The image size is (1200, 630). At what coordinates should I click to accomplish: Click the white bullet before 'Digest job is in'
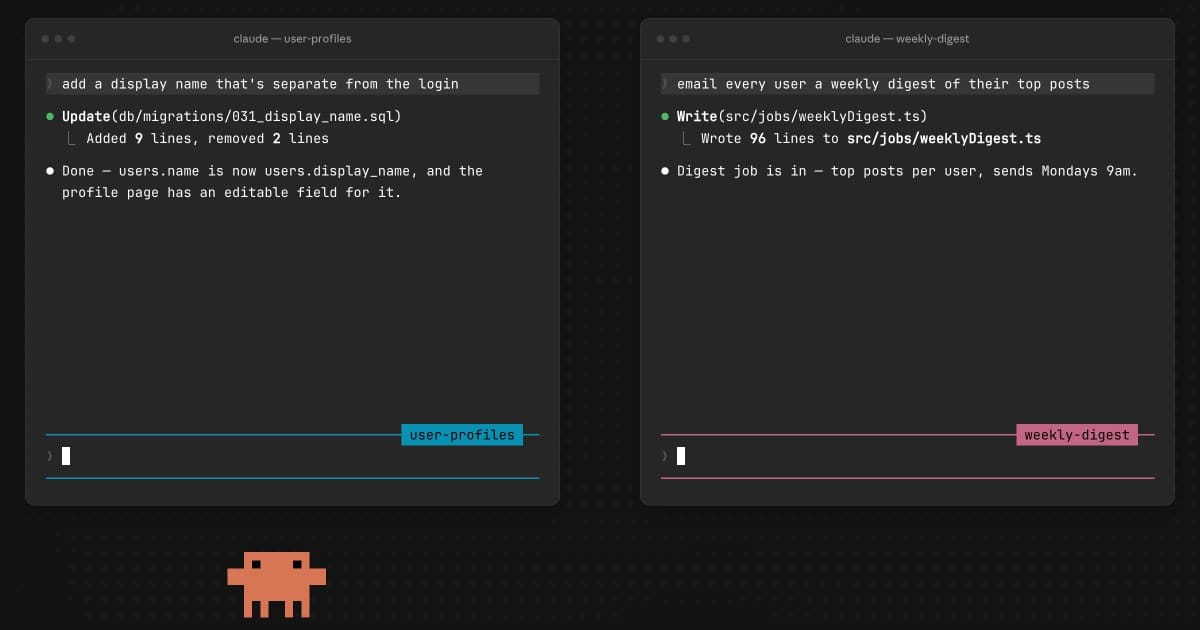[x=665, y=171]
